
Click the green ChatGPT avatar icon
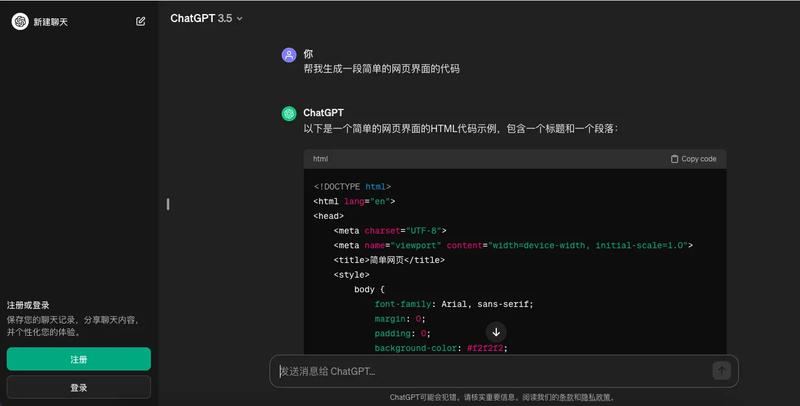pos(289,114)
